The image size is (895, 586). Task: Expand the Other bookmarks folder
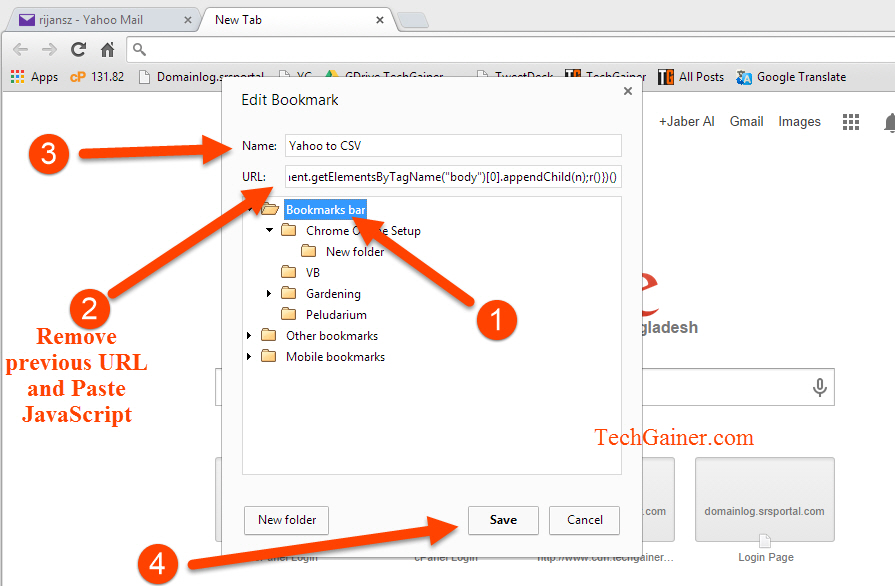pos(247,335)
